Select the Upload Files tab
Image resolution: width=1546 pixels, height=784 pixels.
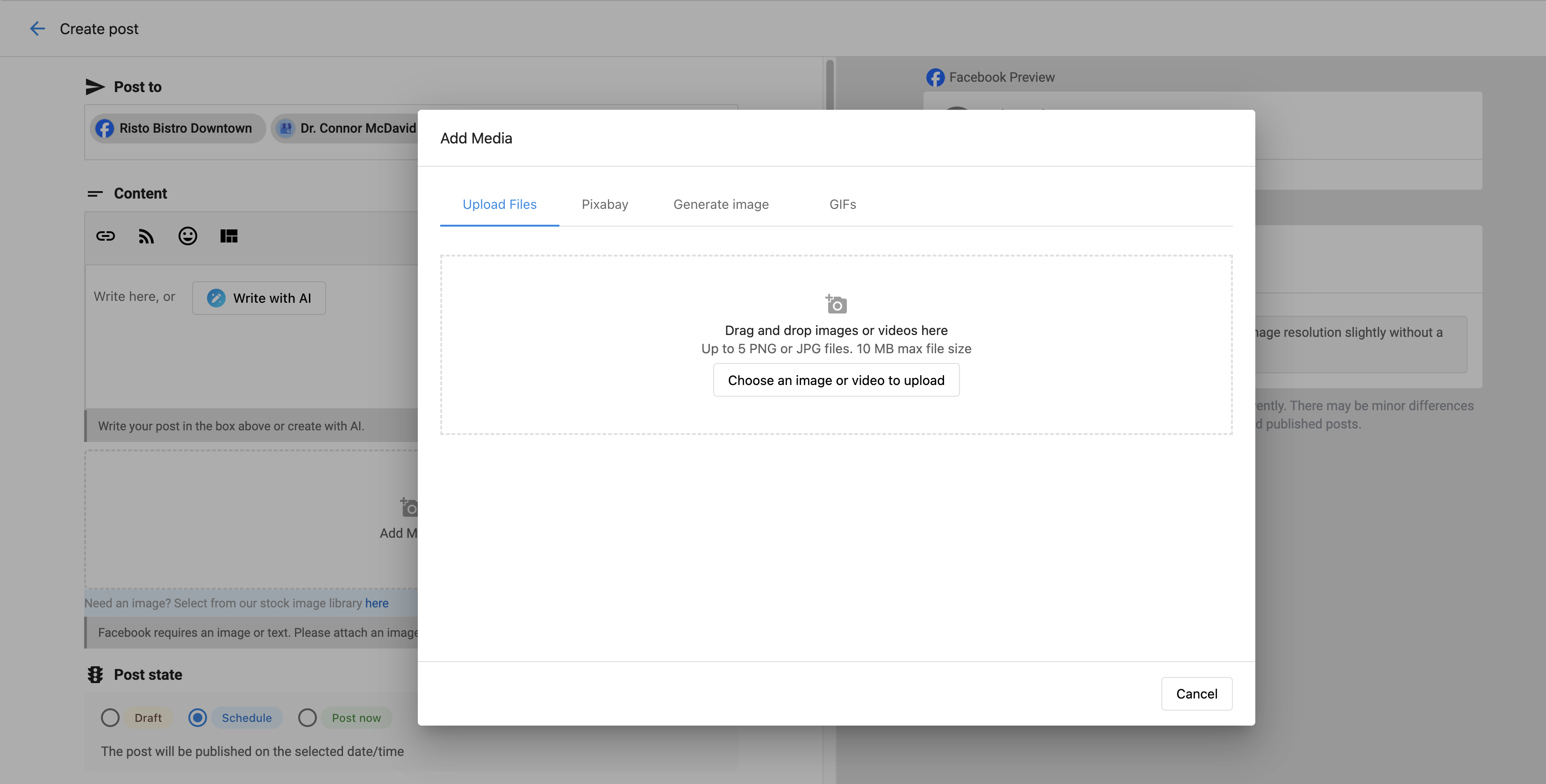point(499,205)
